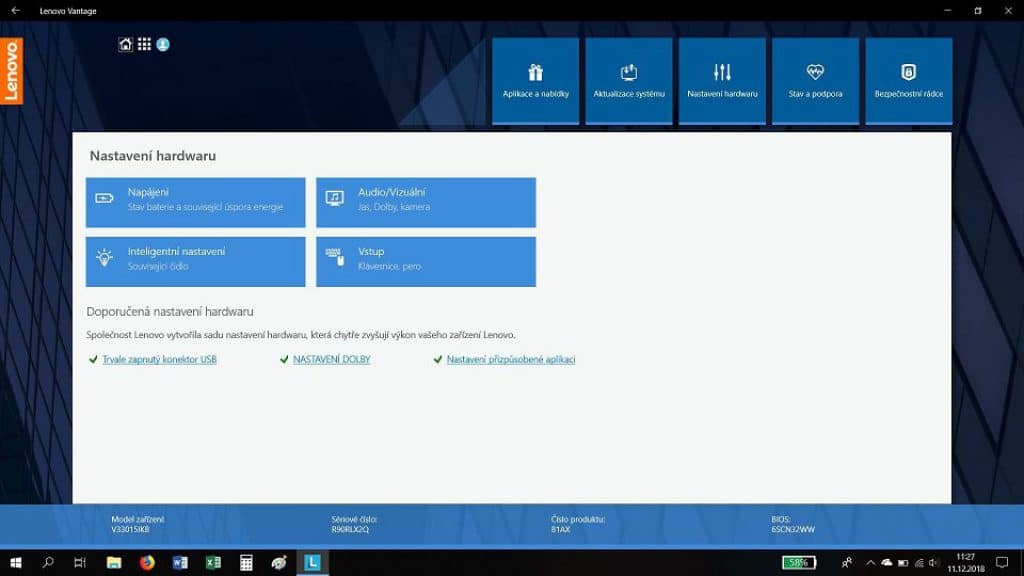
Task: Open the Stav a podpora tile
Action: [815, 81]
